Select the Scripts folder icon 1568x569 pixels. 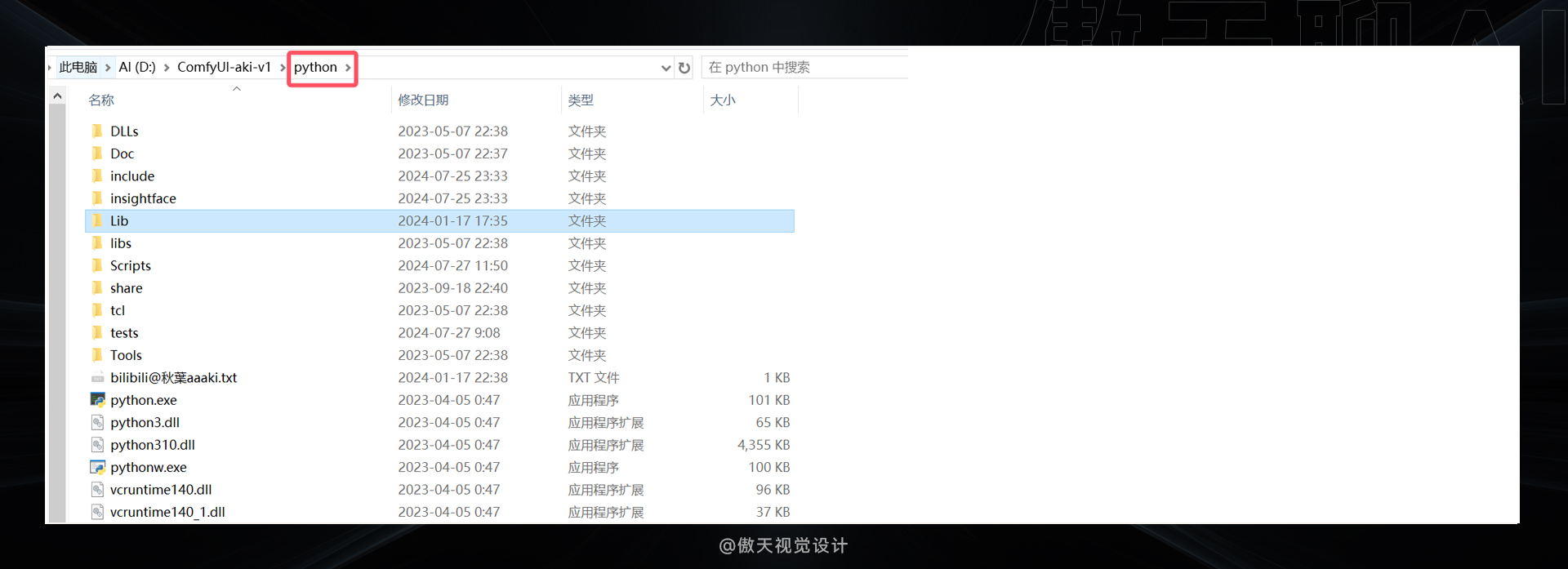click(x=97, y=265)
